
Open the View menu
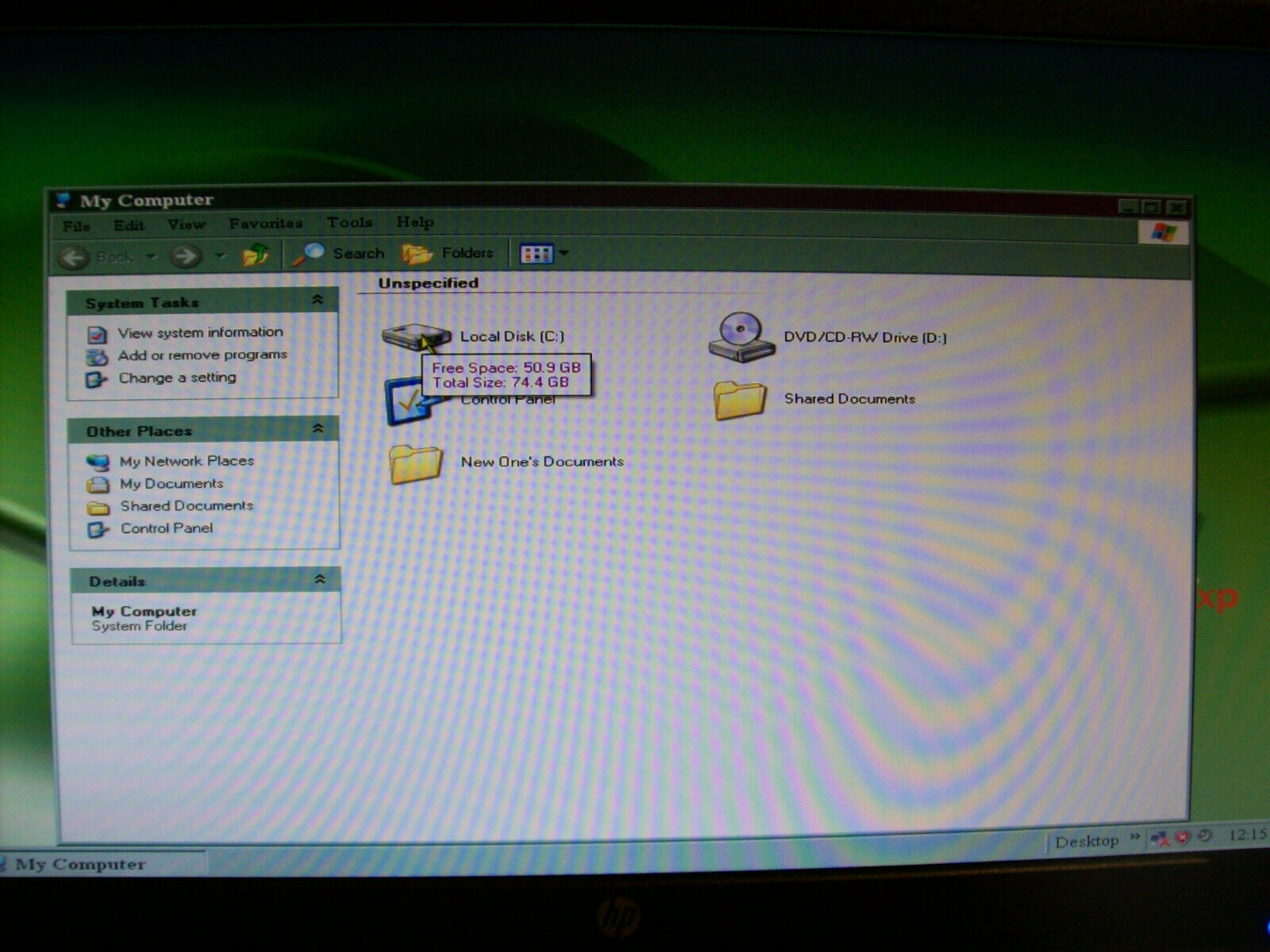pos(187,225)
